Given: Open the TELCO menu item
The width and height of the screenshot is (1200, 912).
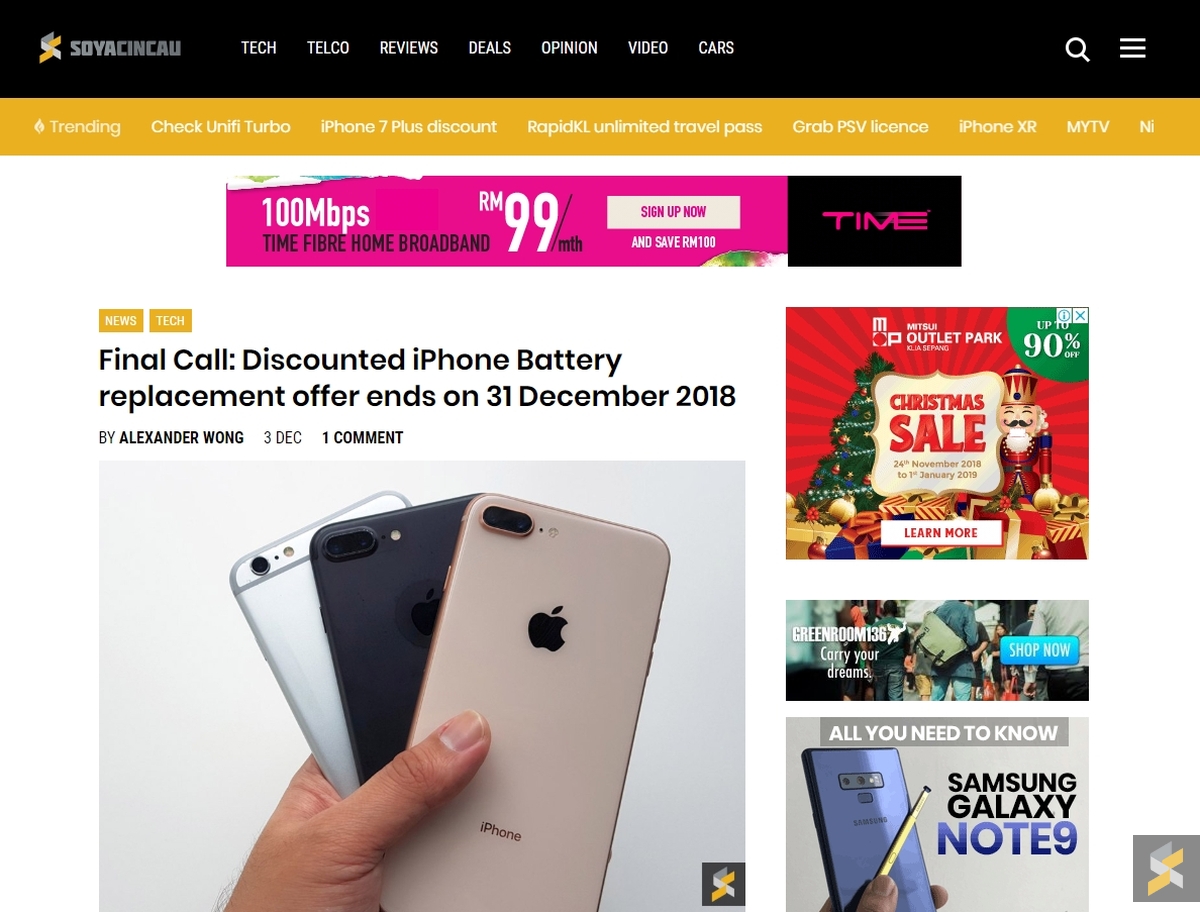Looking at the screenshot, I should (328, 48).
